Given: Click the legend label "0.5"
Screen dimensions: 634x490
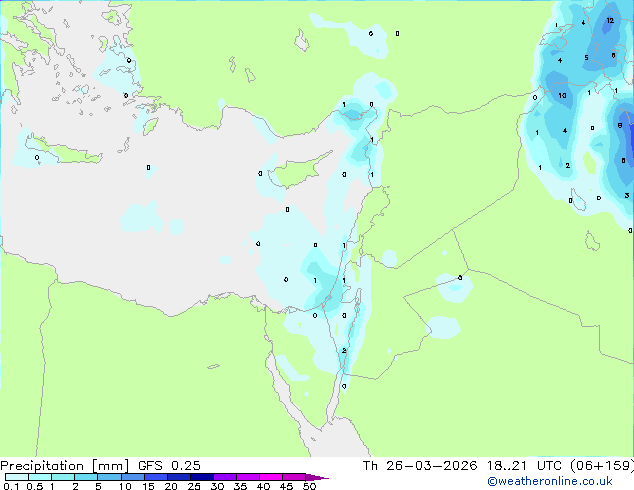Looking at the screenshot, I should pyautogui.click(x=35, y=486).
